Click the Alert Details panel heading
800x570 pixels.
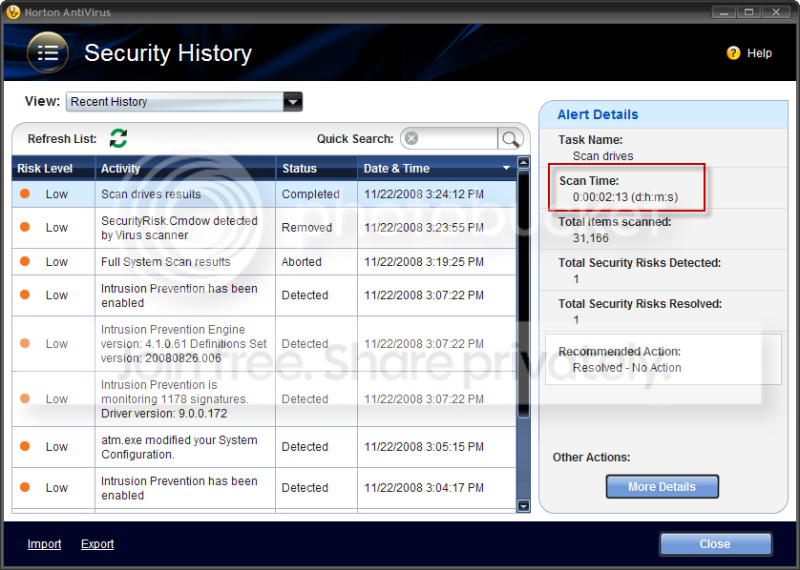[x=597, y=114]
